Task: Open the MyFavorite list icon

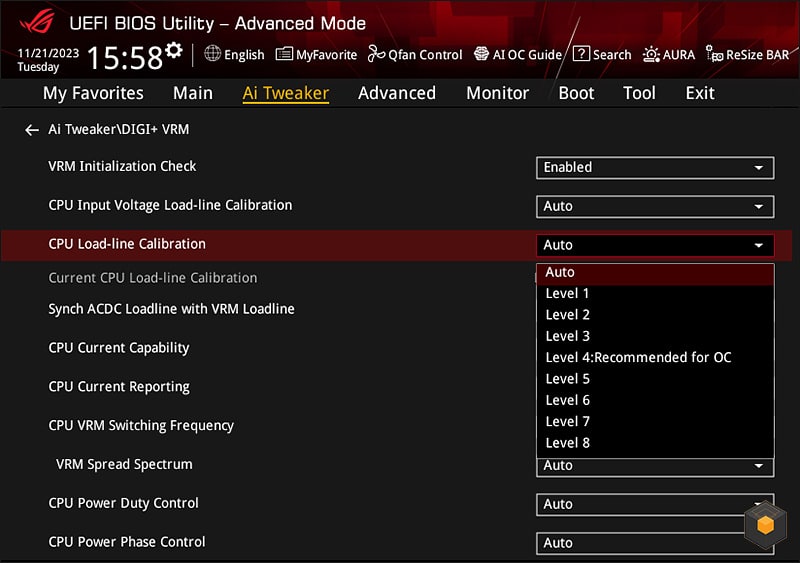Action: [284, 54]
